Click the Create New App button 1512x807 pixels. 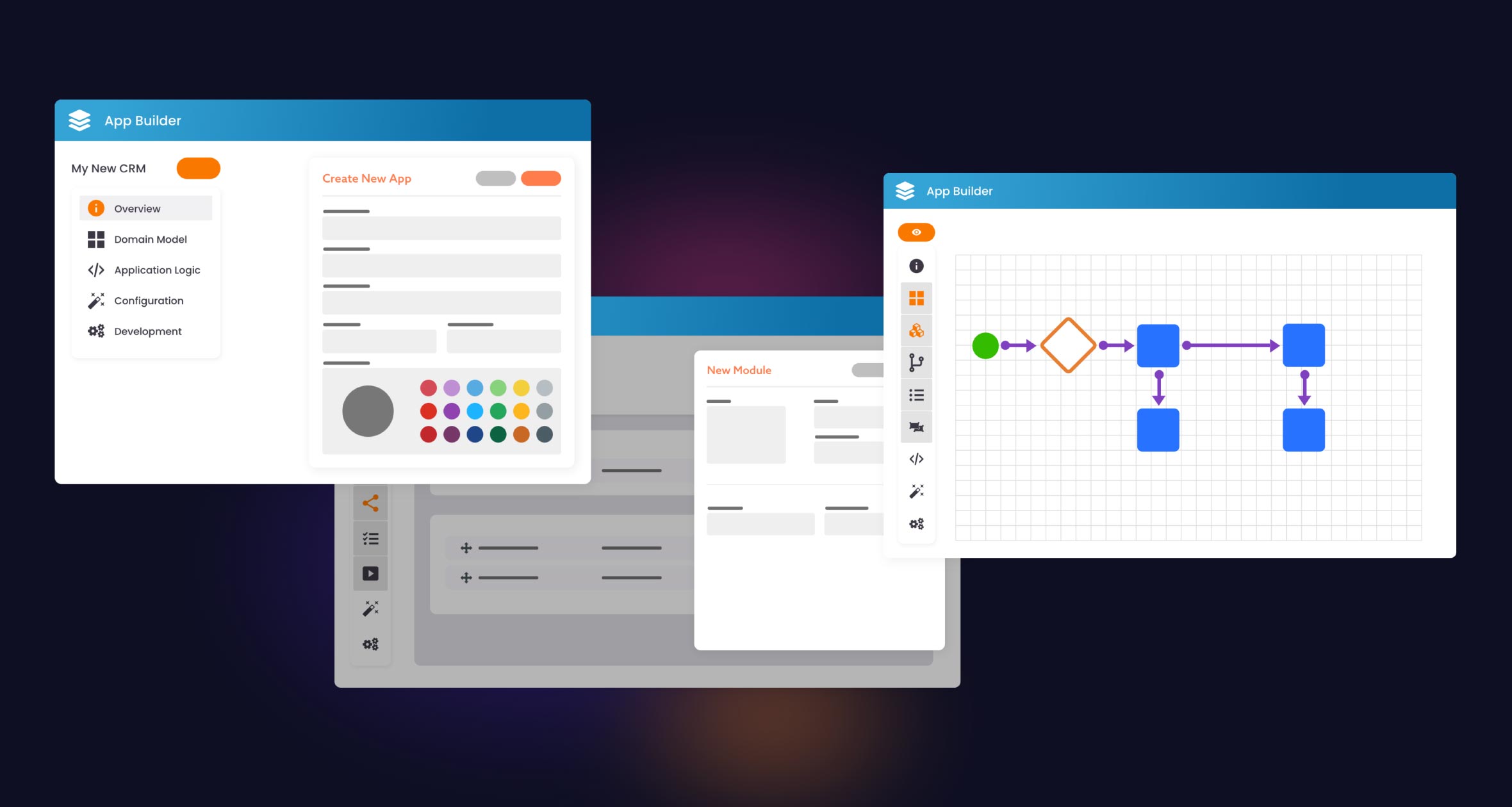543,177
